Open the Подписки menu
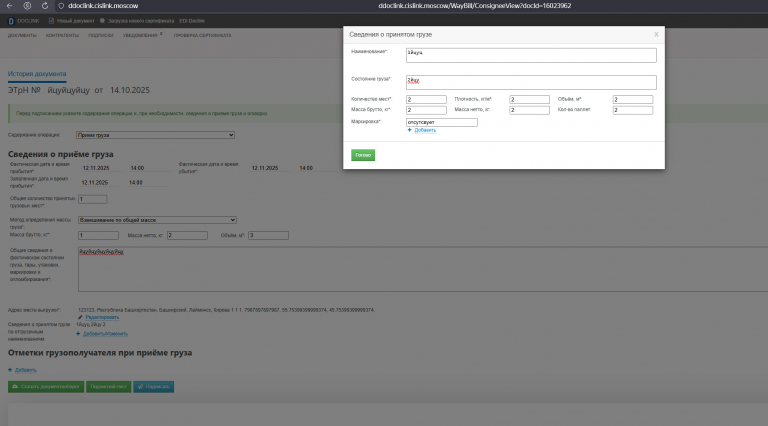This screenshot has height=426, width=768. (100, 35)
